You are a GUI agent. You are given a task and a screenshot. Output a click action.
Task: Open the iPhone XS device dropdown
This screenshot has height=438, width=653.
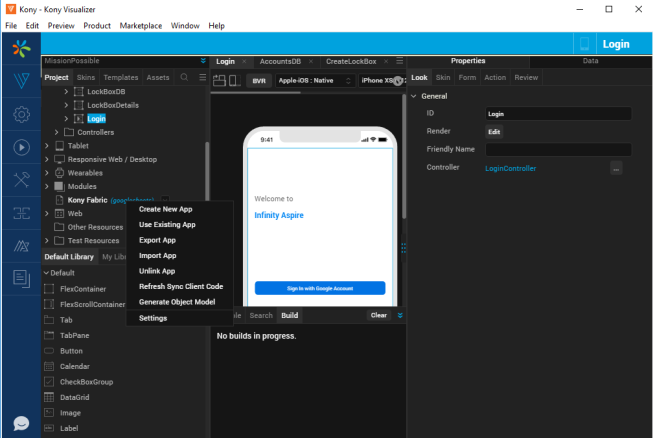click(381, 80)
